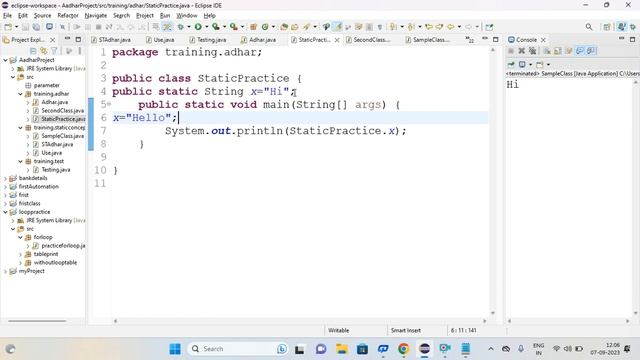The height and width of the screenshot is (360, 640).
Task: Click the New Java Package icon
Action: coord(253,27)
